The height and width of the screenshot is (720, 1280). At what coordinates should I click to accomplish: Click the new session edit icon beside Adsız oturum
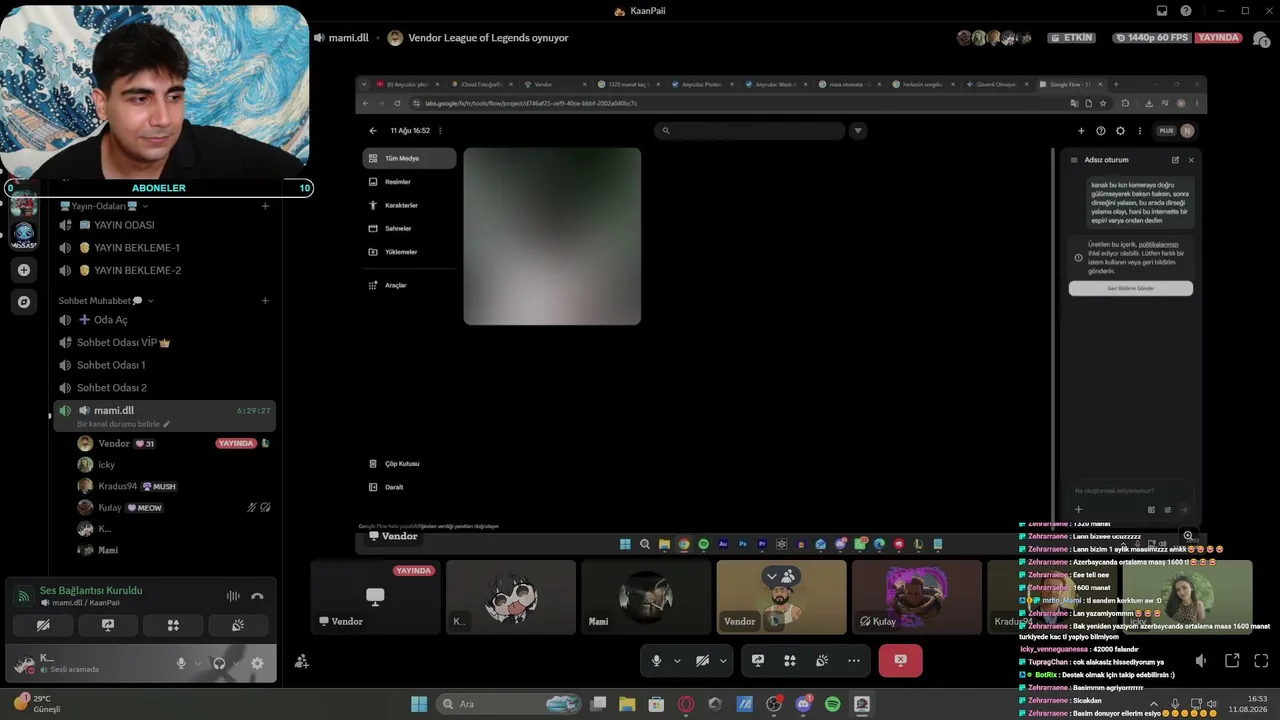1175,160
